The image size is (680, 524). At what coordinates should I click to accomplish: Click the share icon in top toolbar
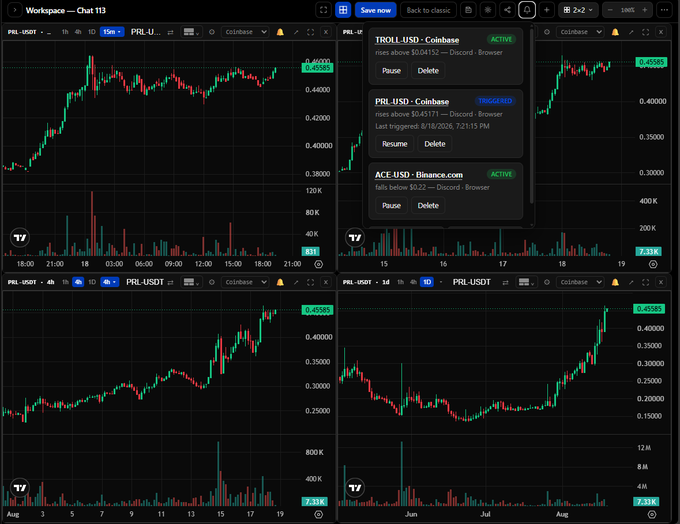click(507, 10)
